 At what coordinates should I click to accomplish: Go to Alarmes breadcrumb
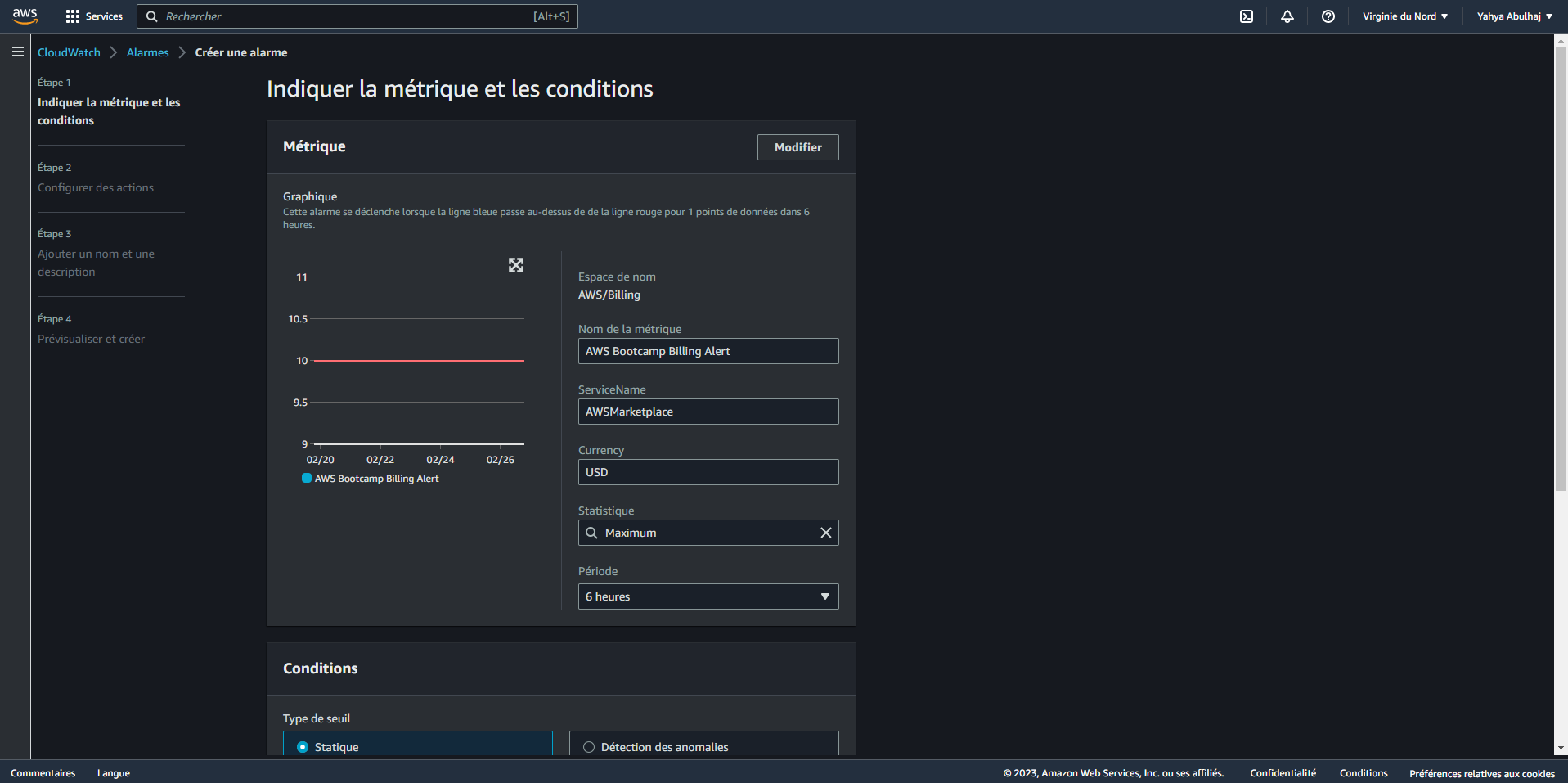coord(147,52)
